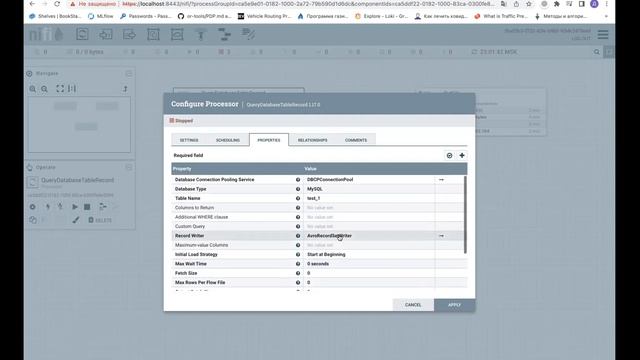Click the Operate panel configure gear icon

pyautogui.click(x=33, y=207)
